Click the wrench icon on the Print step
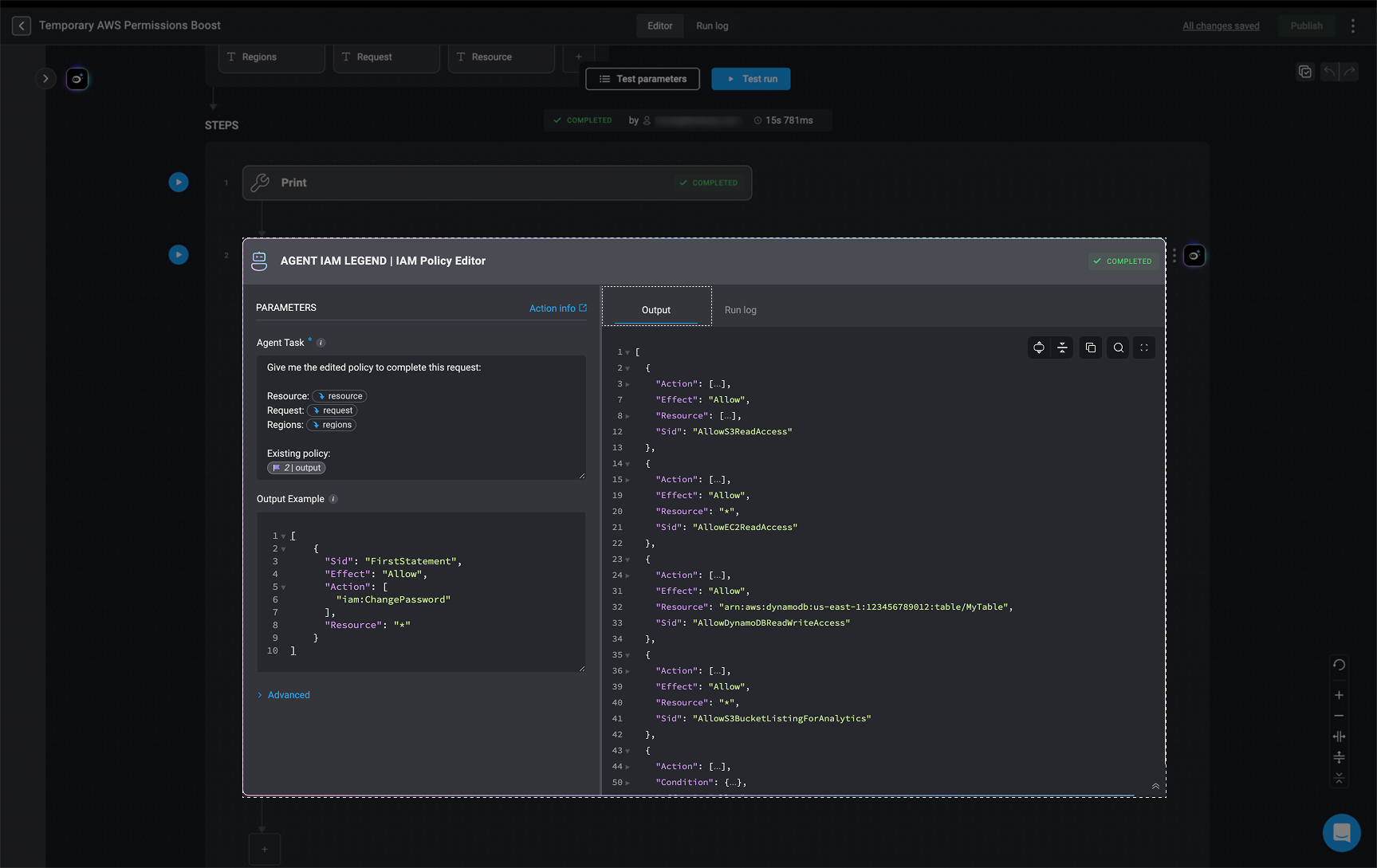The height and width of the screenshot is (868, 1377). (260, 183)
